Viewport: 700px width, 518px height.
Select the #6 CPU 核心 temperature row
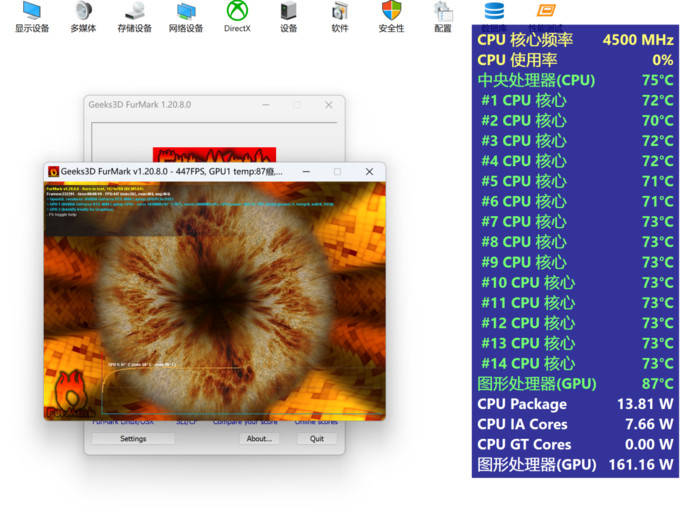point(575,201)
